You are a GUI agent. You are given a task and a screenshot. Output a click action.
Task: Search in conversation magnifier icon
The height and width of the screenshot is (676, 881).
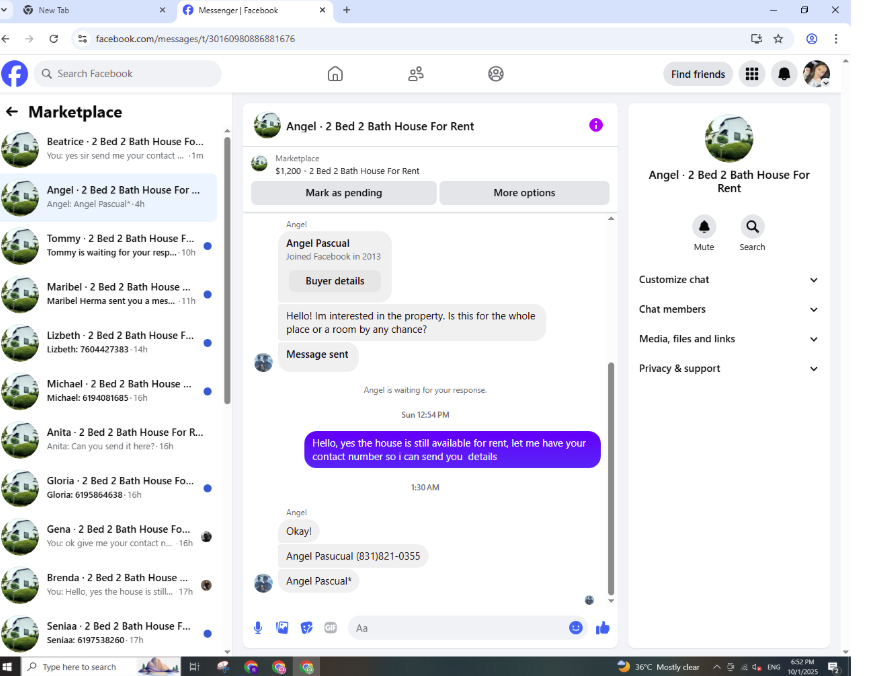point(752,227)
